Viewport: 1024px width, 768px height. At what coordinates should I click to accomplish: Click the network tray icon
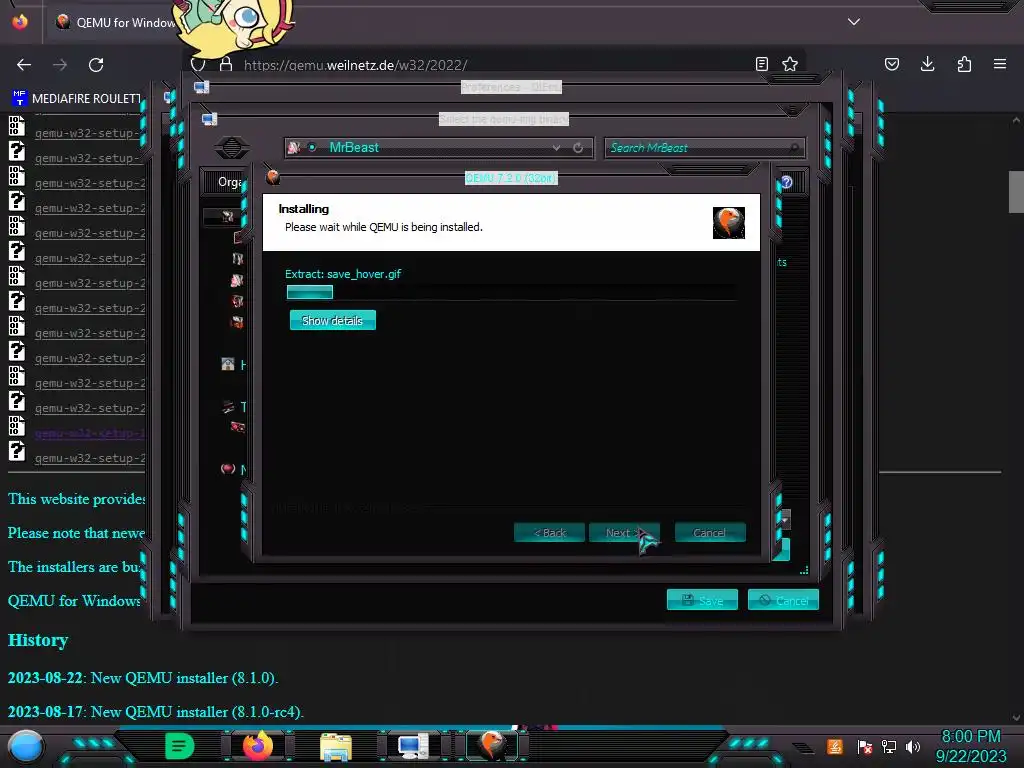tap(889, 746)
